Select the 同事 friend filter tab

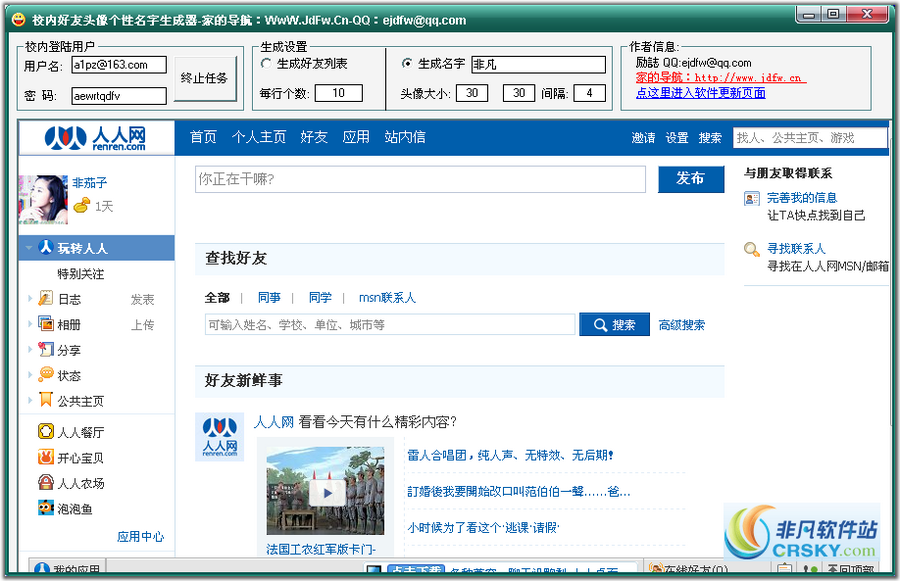[x=269, y=297]
